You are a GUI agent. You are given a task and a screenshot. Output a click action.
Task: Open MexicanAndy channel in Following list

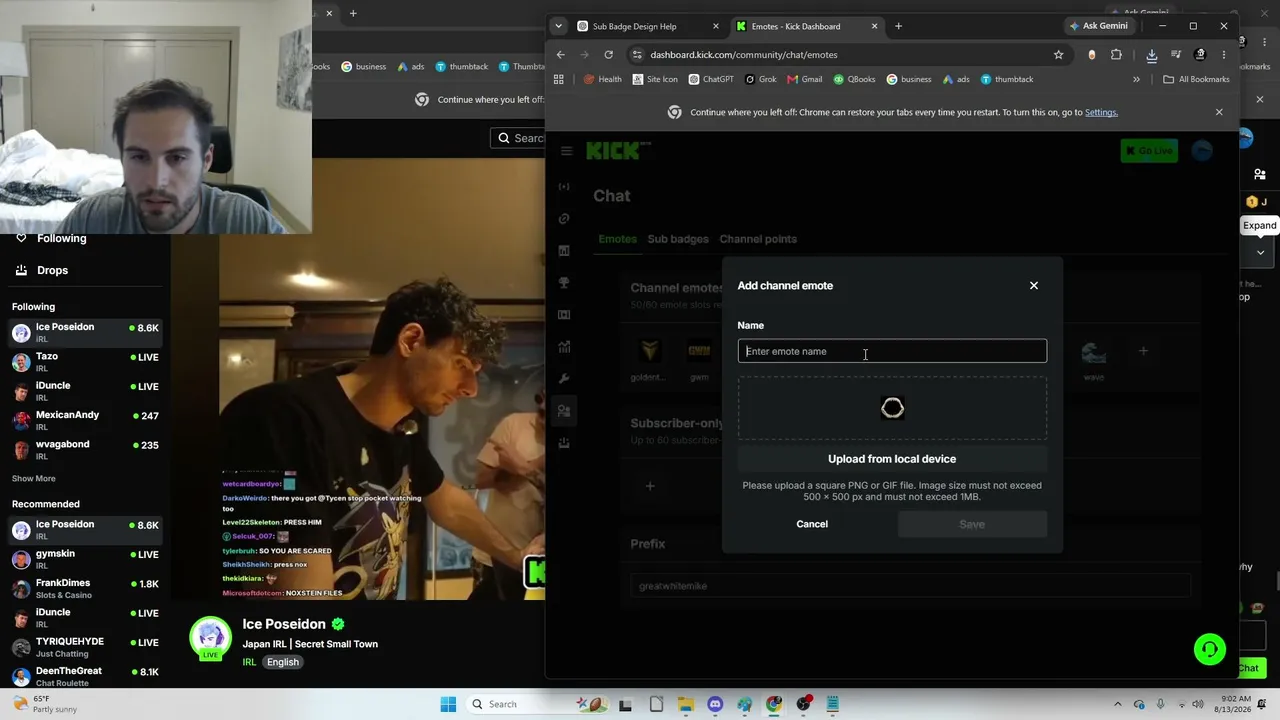(86, 420)
